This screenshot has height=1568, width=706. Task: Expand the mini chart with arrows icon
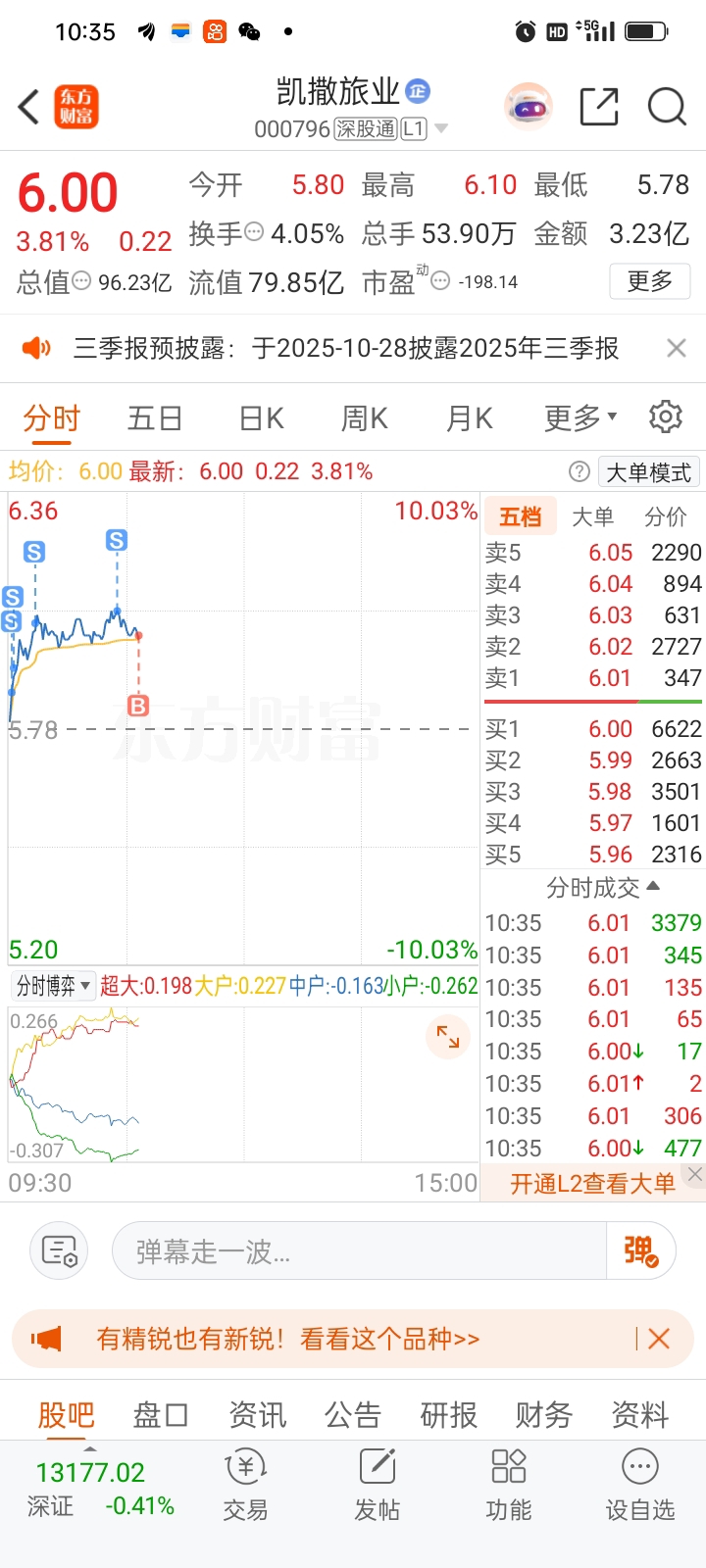click(x=448, y=1037)
